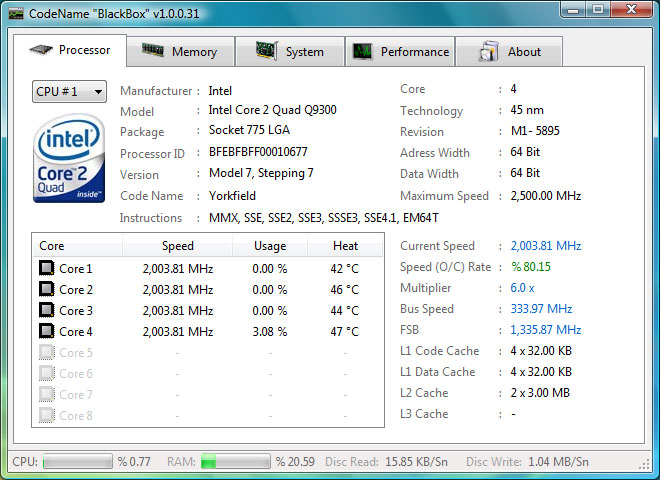Click the greyed-out Core 6 chip icon
660x480 pixels.
[47, 373]
